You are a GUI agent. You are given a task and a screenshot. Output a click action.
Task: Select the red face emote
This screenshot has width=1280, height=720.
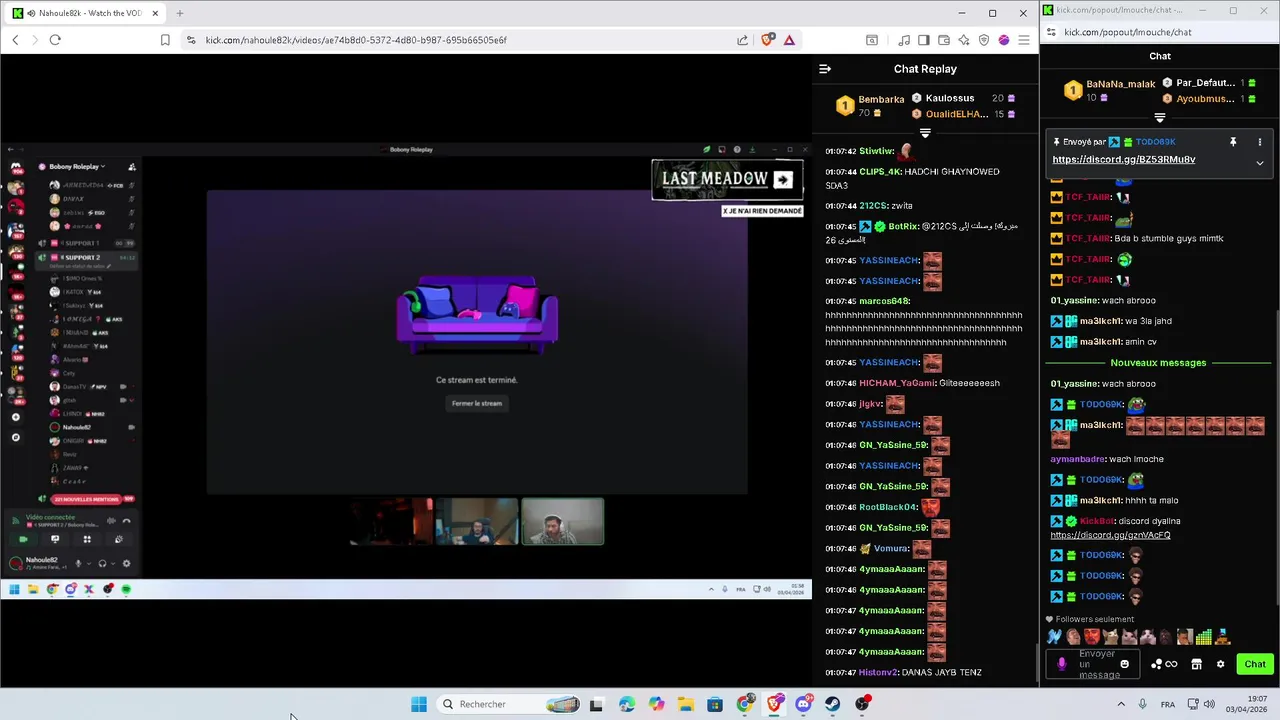click(1091, 637)
